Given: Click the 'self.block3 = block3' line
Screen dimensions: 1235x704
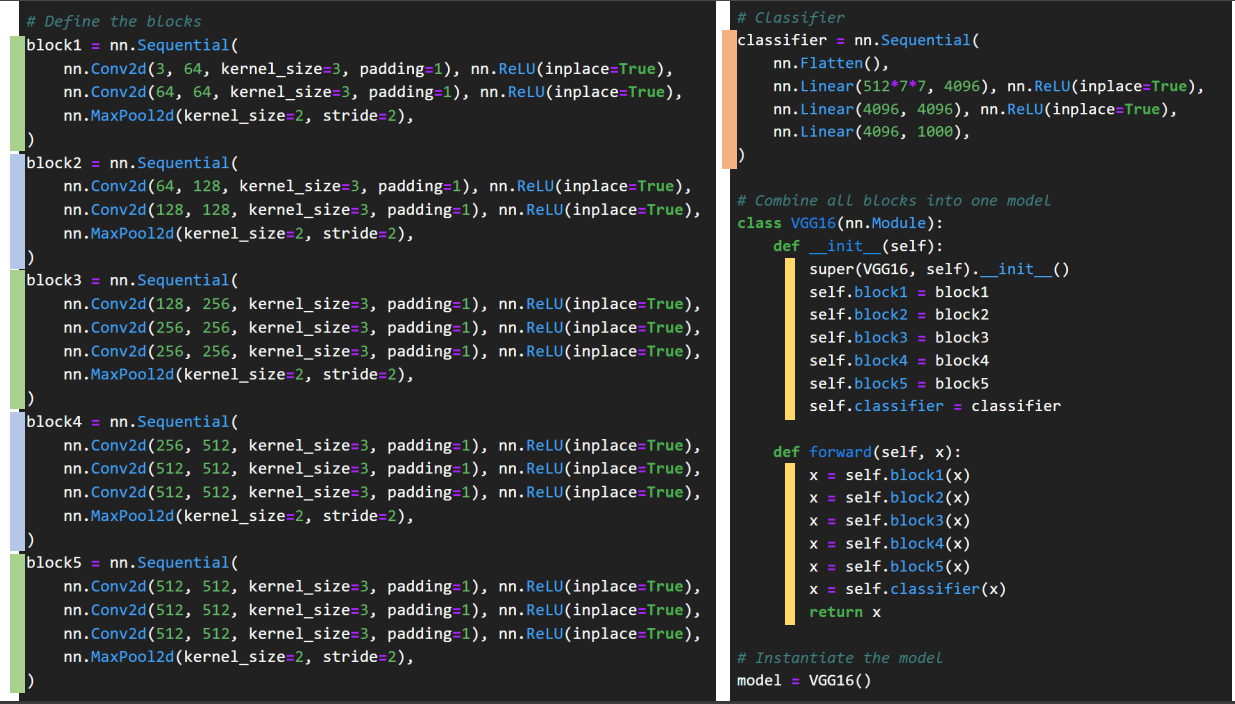Looking at the screenshot, I should click(x=899, y=338).
